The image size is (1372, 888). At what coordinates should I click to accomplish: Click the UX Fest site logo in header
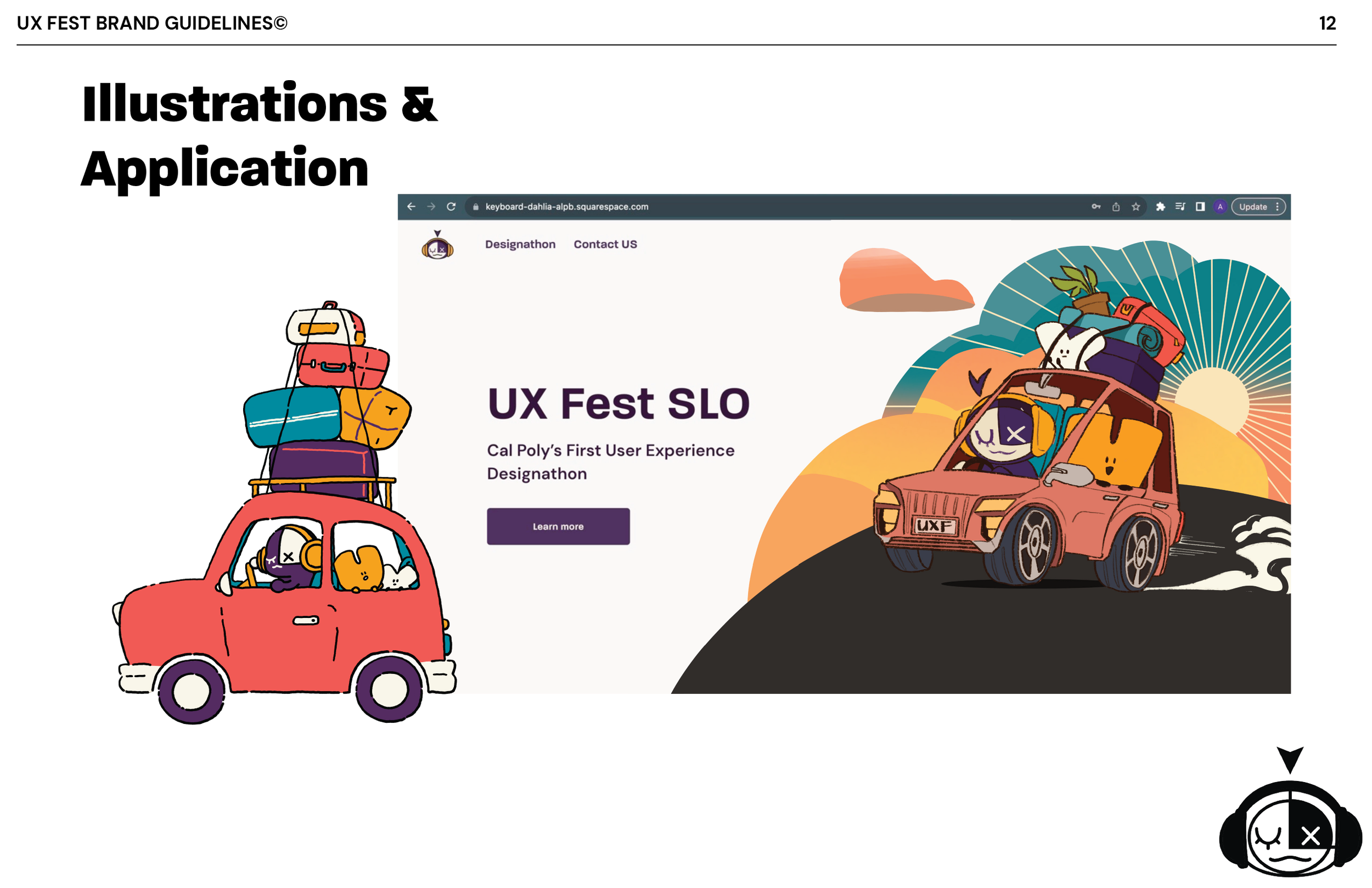[437, 245]
